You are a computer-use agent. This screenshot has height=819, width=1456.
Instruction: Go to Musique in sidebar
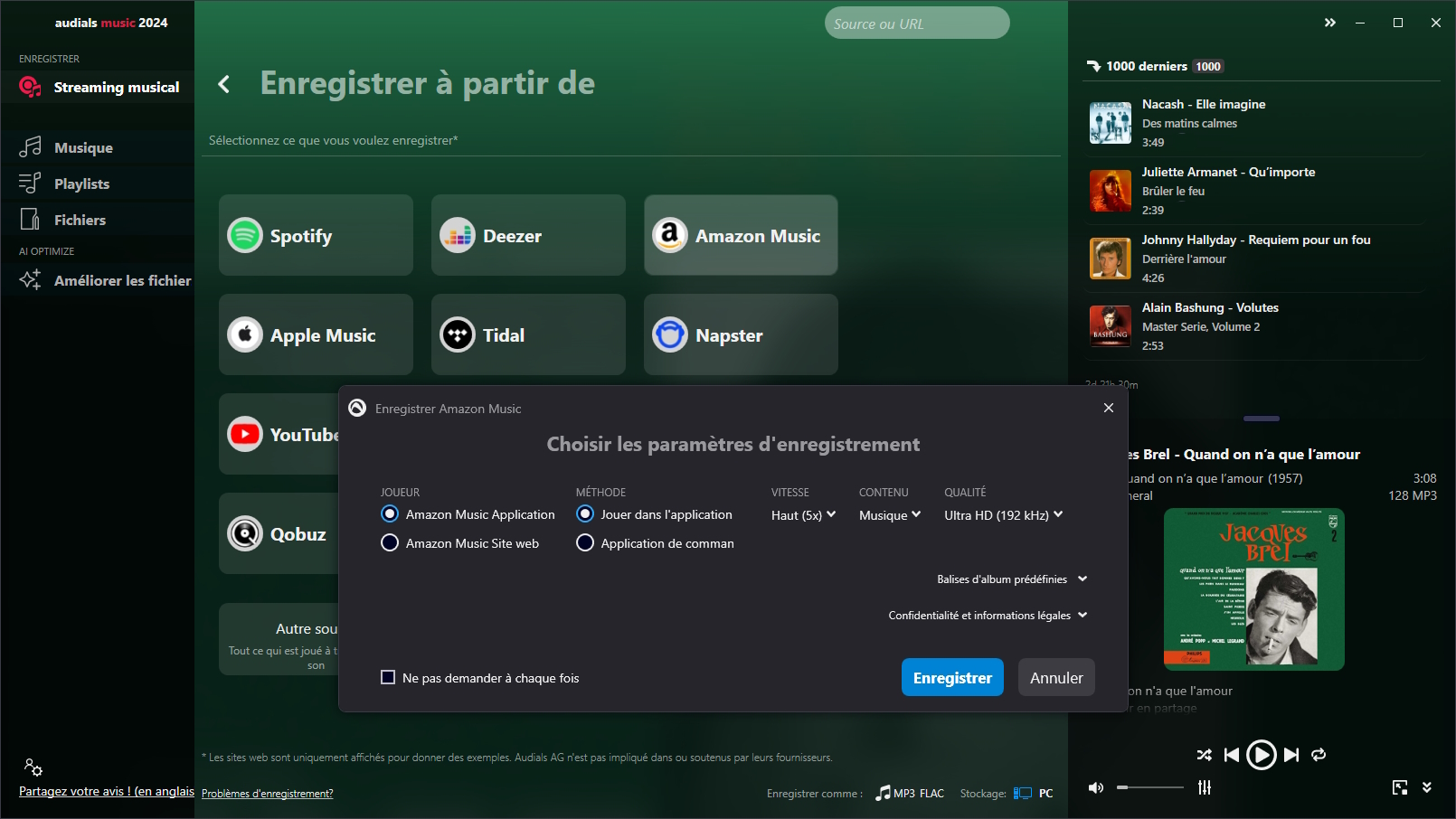(x=98, y=147)
